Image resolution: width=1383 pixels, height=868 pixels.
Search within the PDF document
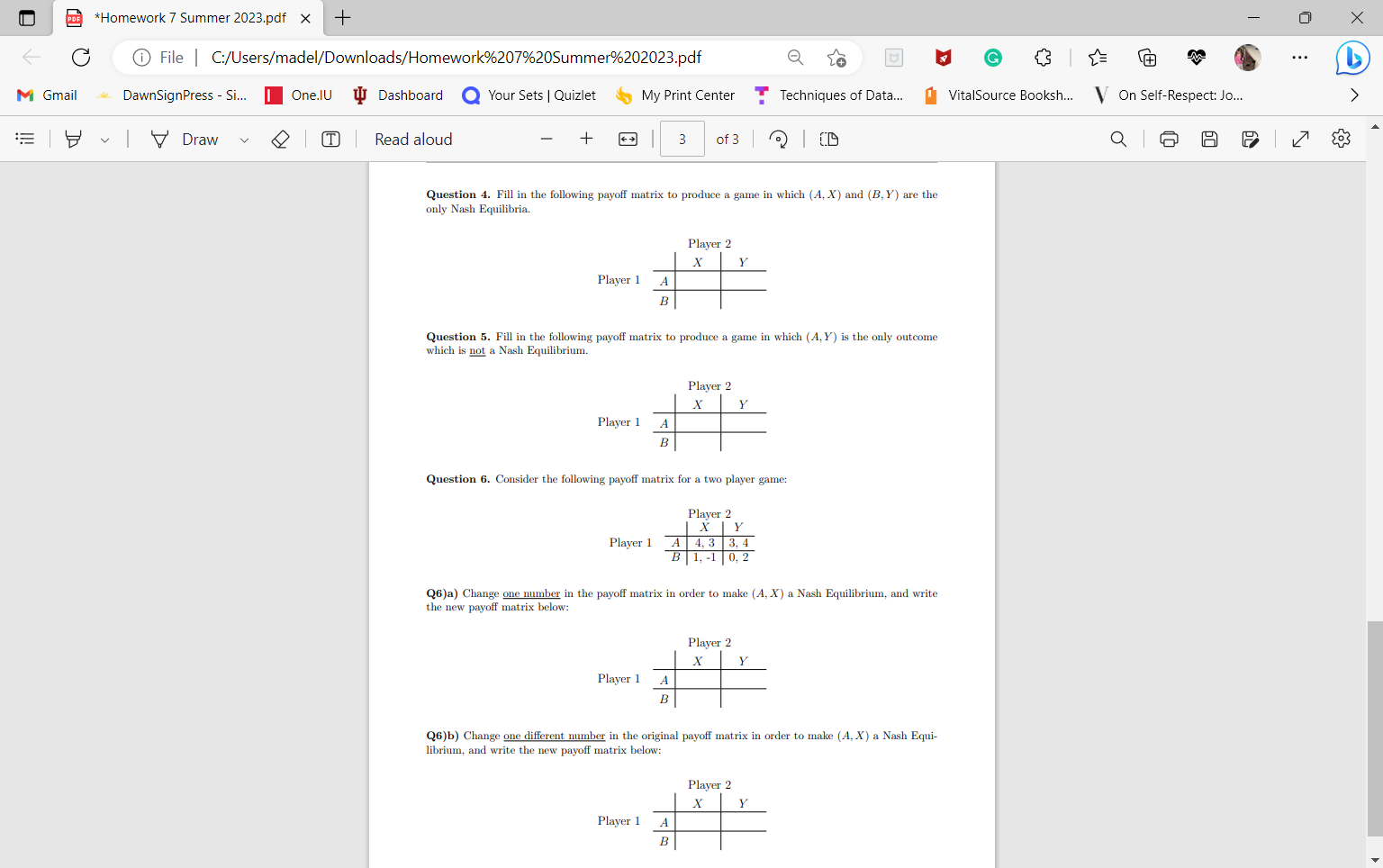(x=1118, y=139)
